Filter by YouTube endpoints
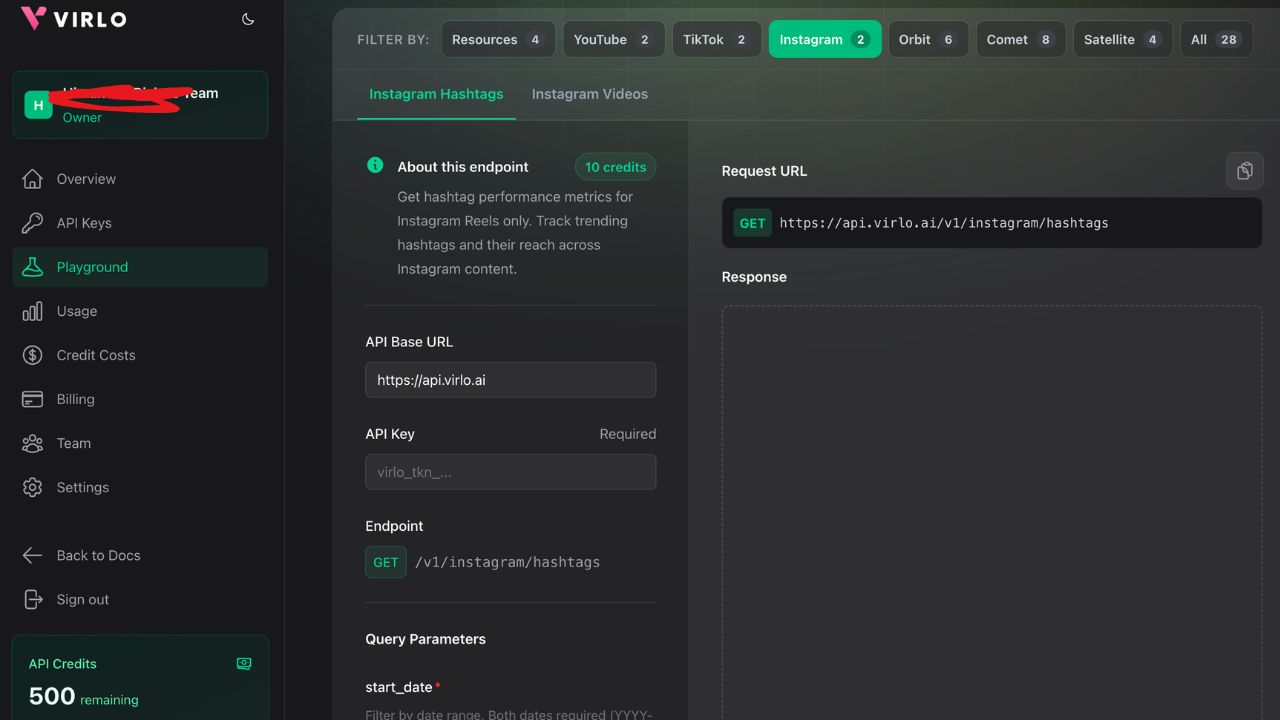 (x=613, y=39)
